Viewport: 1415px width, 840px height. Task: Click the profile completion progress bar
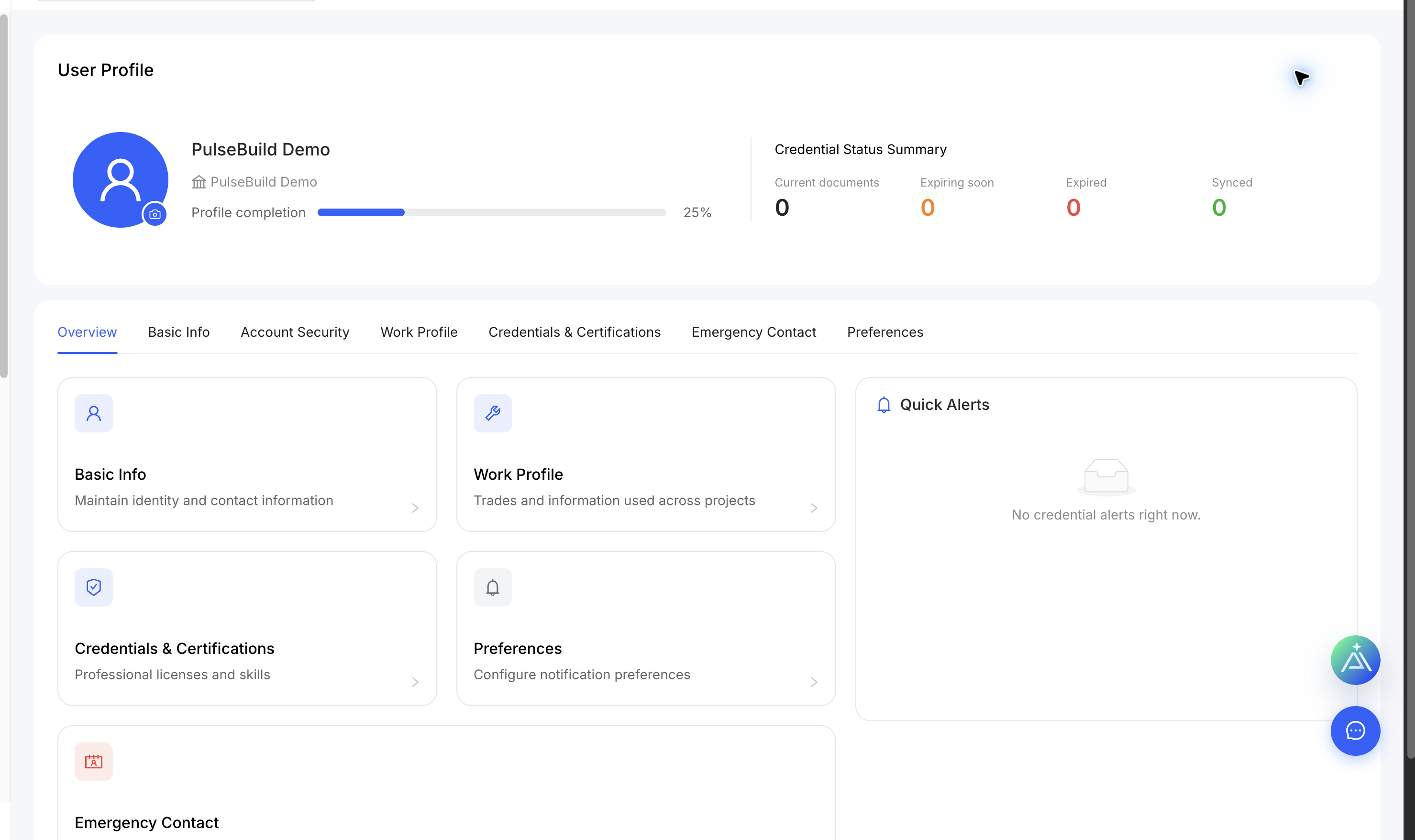492,212
